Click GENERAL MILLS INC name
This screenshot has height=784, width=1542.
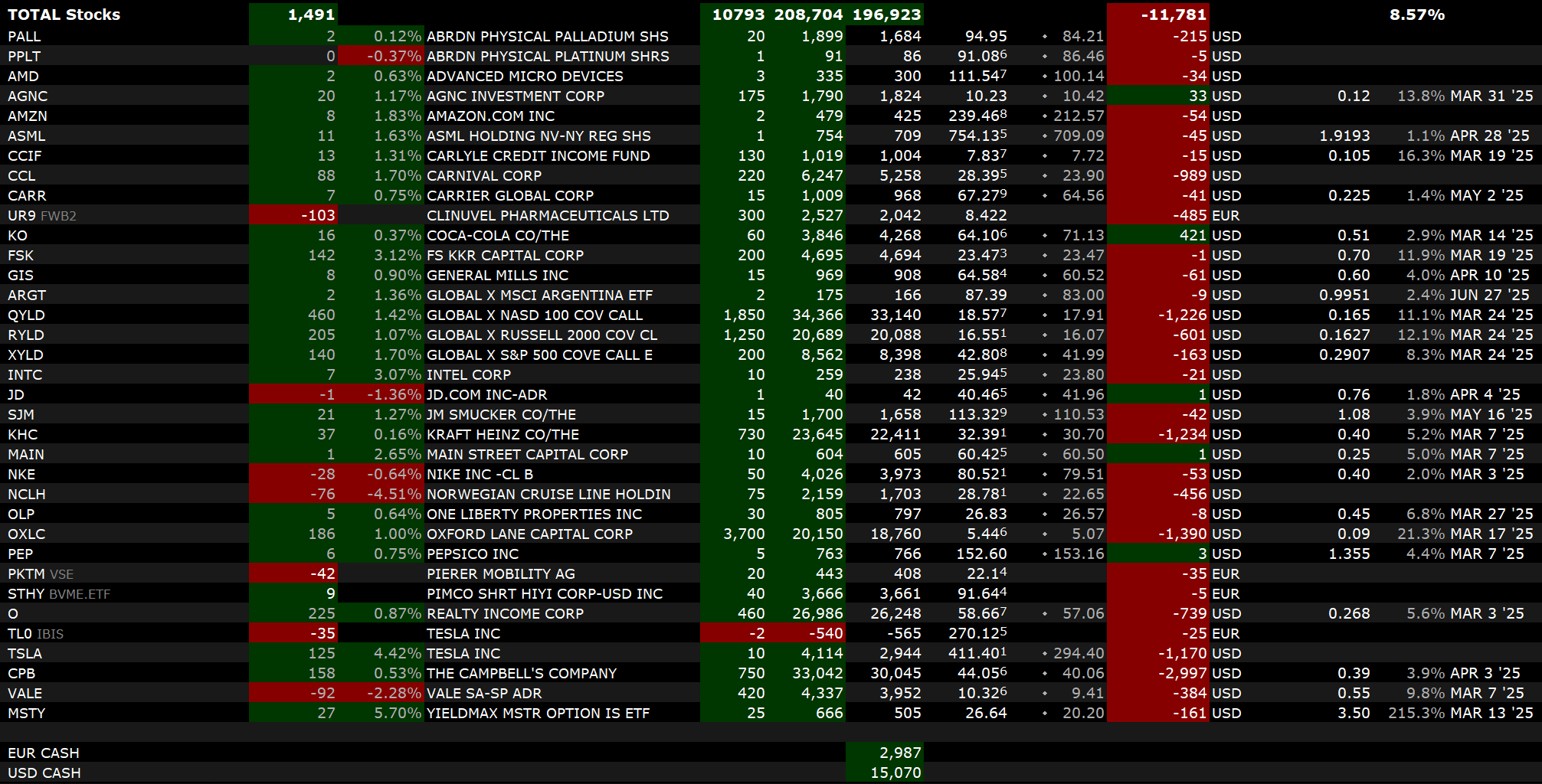[x=497, y=275]
